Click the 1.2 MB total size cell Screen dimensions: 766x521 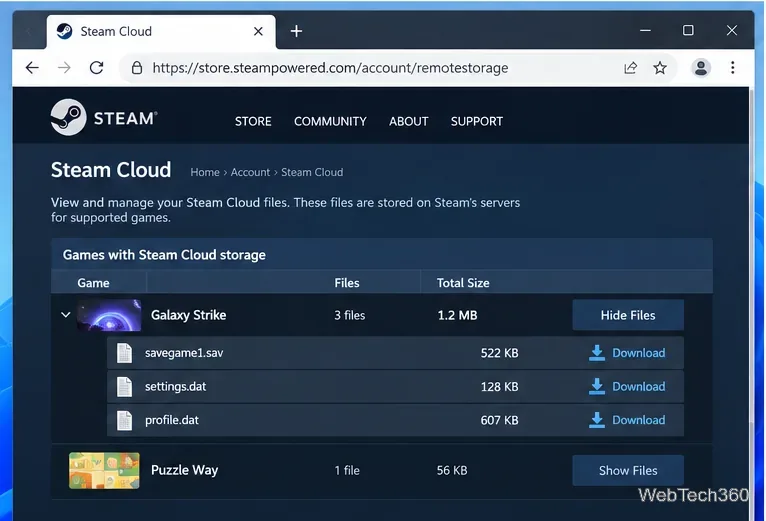tap(457, 315)
